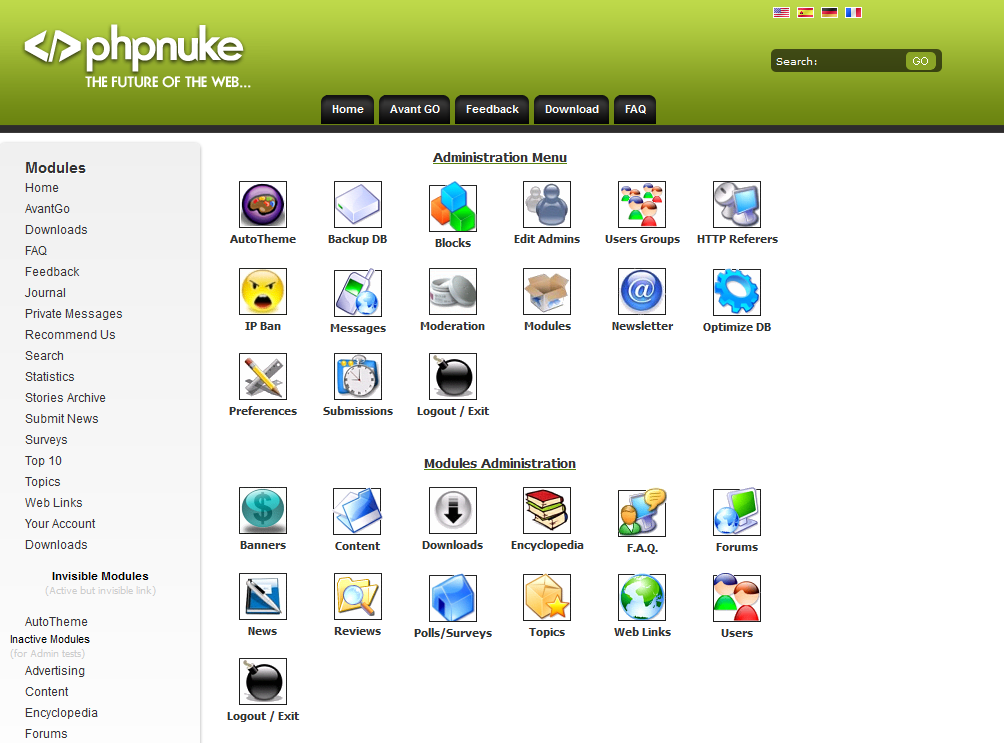Switch language with the Spanish flag
The image size is (1004, 743).
pyautogui.click(x=806, y=12)
